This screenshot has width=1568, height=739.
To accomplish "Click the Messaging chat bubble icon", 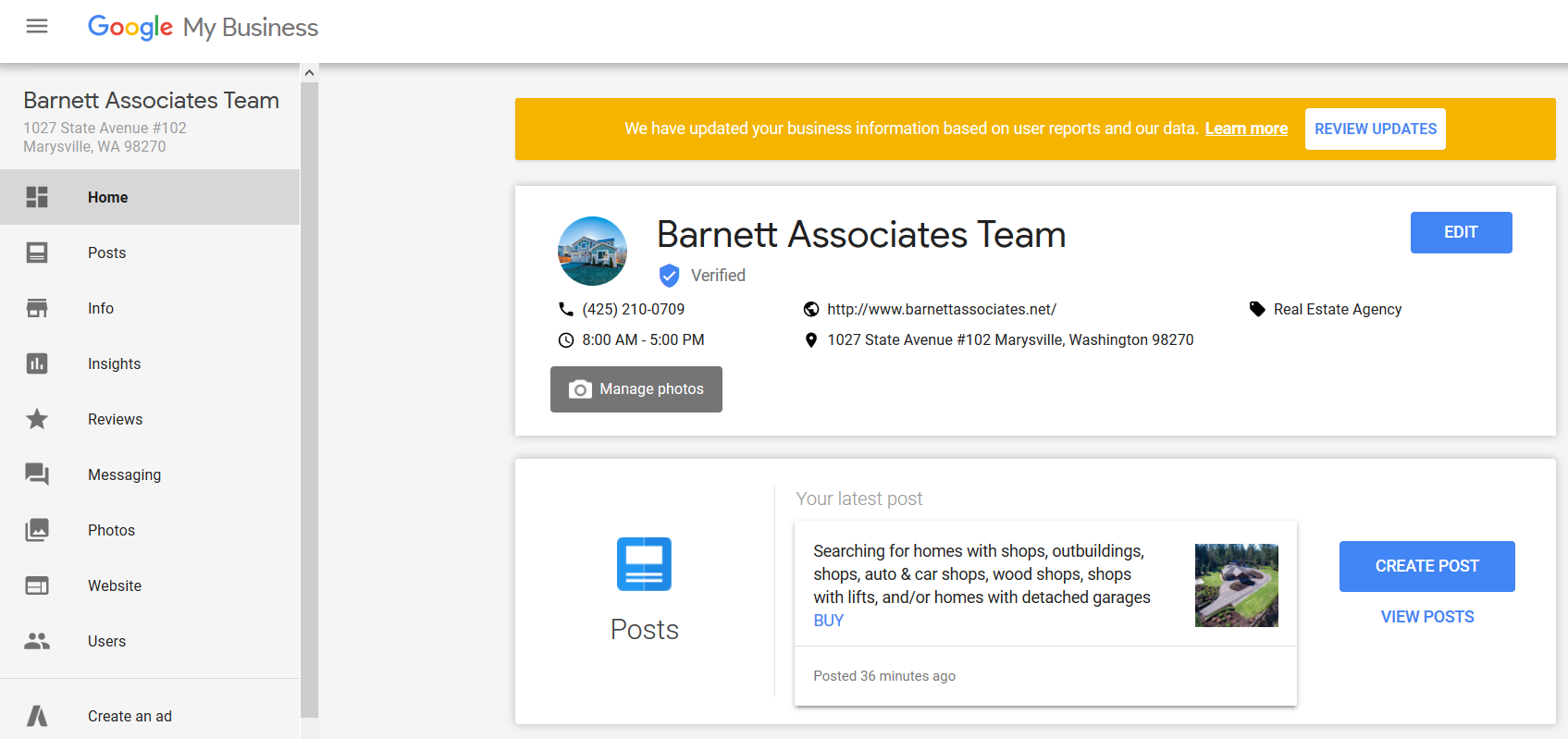I will [x=37, y=474].
